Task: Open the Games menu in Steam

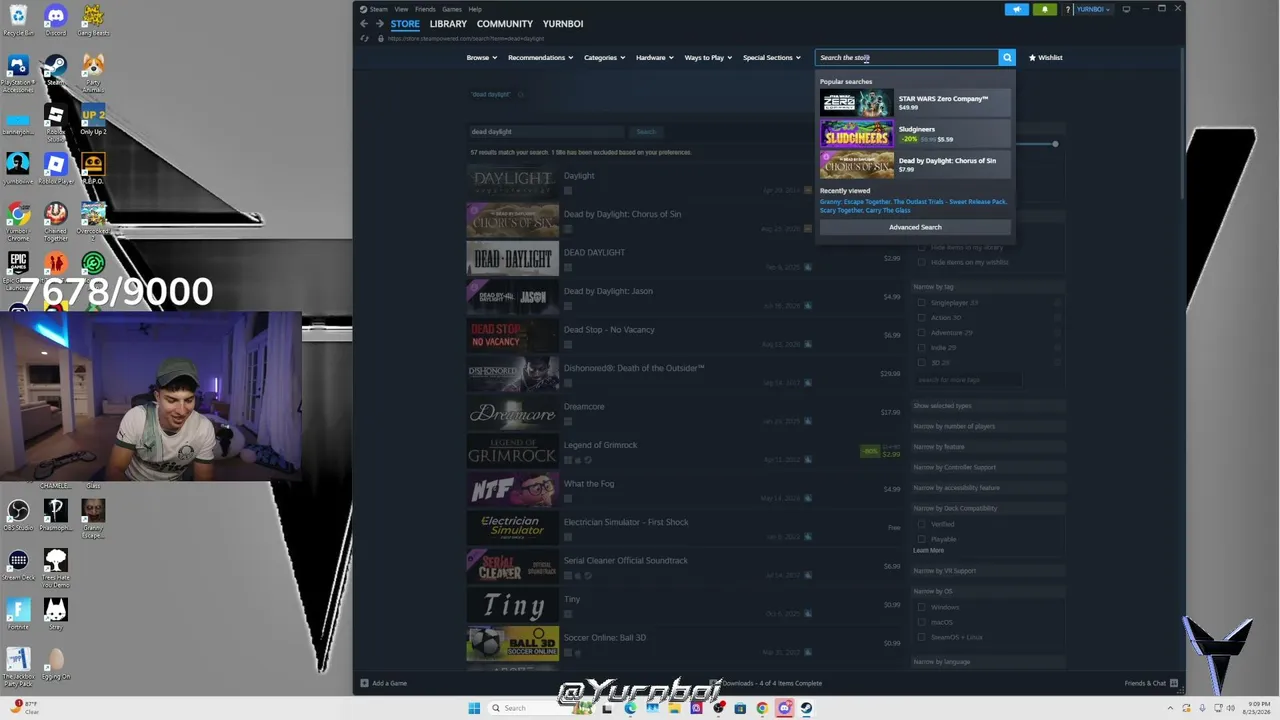Action: (x=452, y=9)
